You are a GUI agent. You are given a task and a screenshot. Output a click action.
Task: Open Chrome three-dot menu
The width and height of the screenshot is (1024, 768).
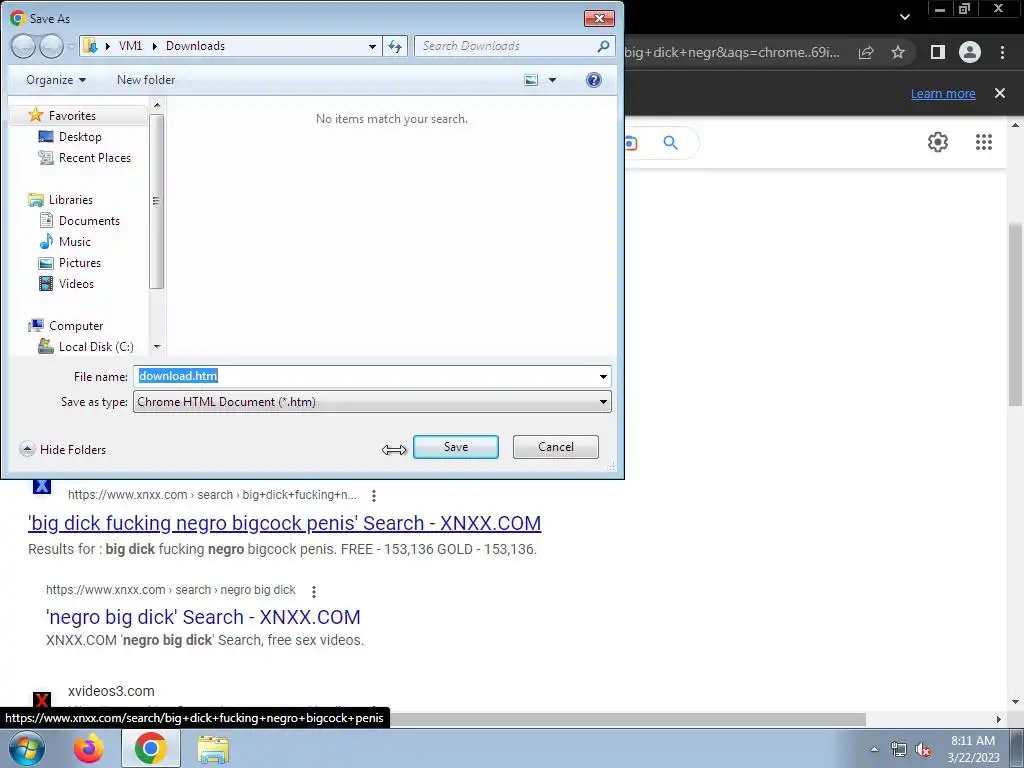click(x=1002, y=52)
